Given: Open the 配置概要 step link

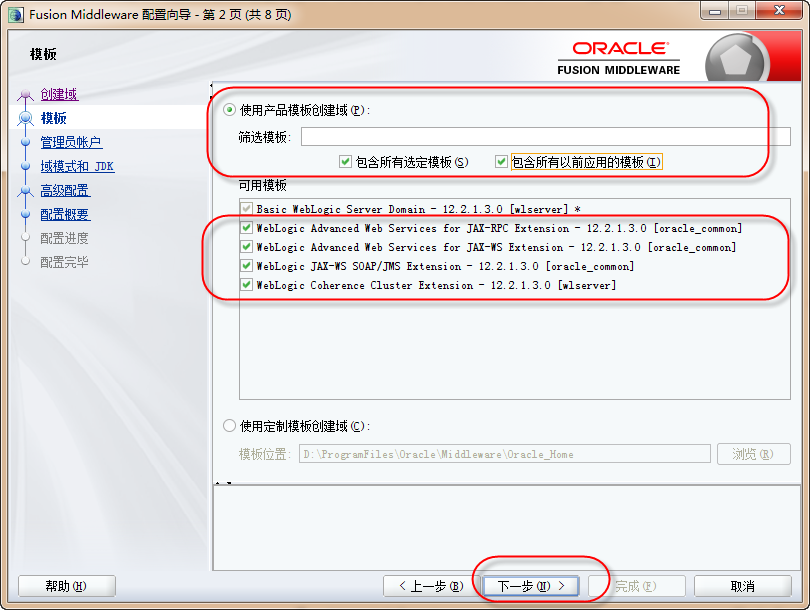Looking at the screenshot, I should 65,214.
